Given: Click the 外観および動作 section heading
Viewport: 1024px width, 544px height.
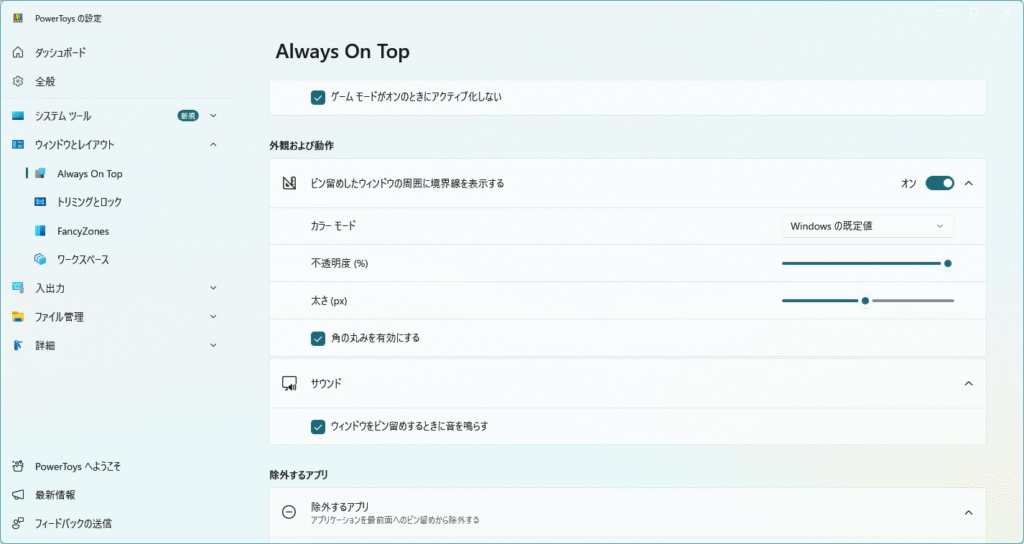Looking at the screenshot, I should point(302,146).
